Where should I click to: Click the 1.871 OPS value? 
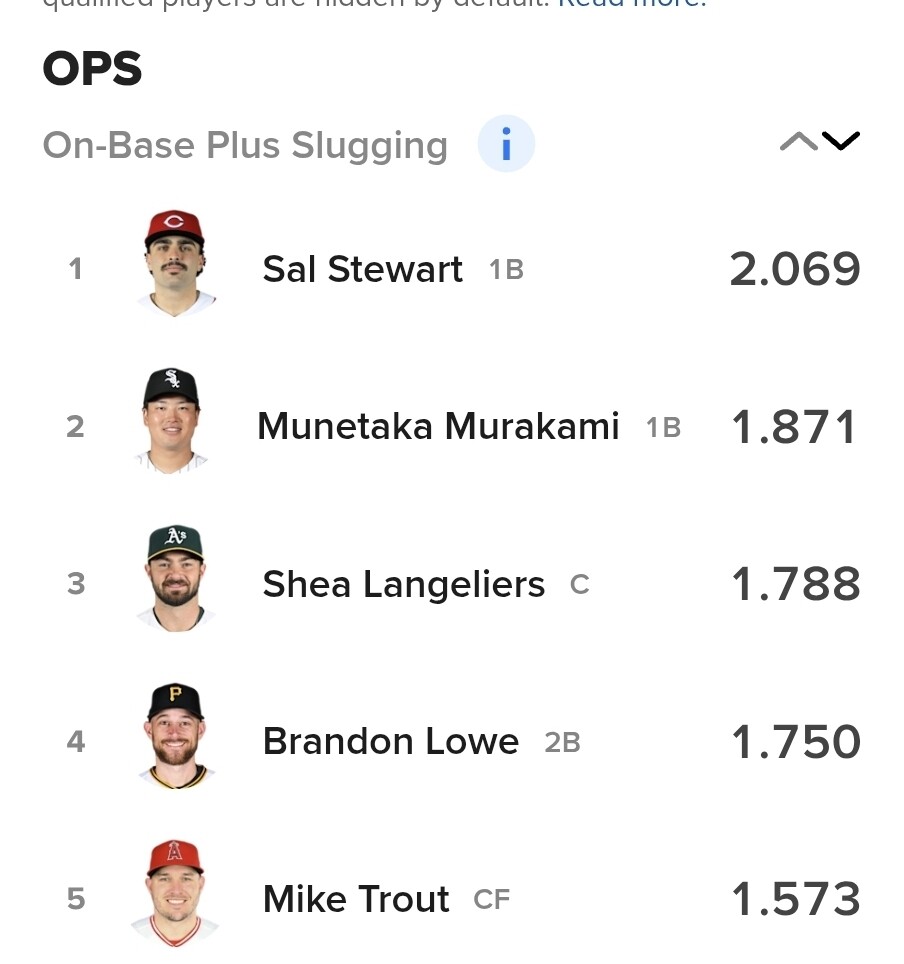(794, 427)
